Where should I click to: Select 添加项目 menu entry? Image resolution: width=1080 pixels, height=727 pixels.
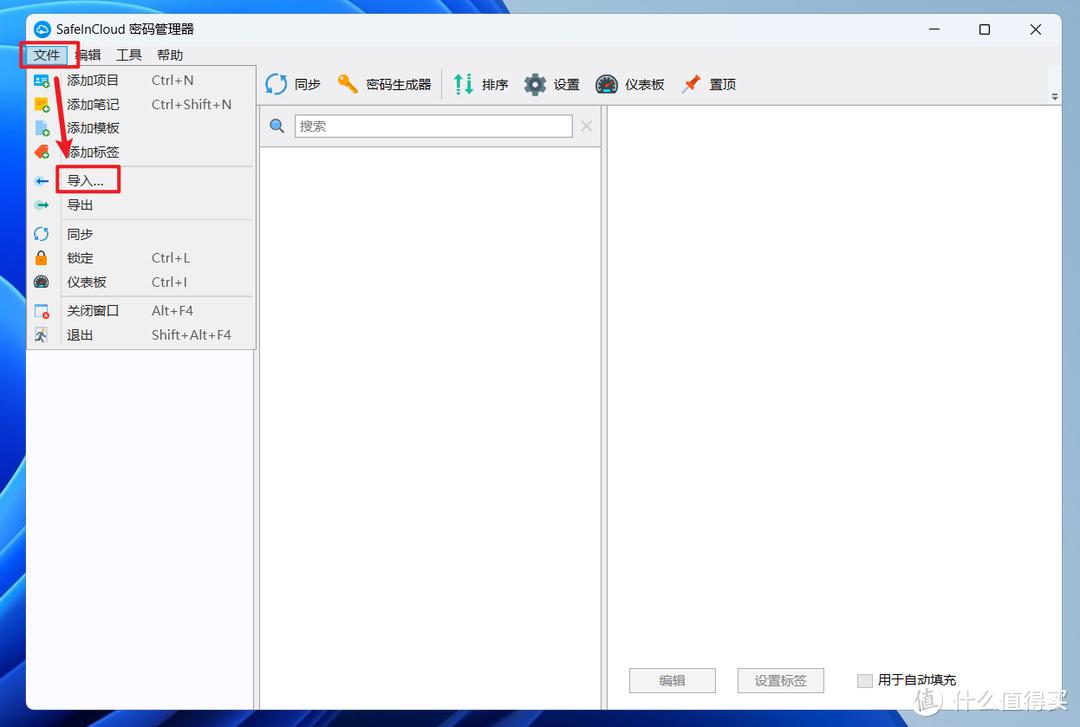[93, 80]
